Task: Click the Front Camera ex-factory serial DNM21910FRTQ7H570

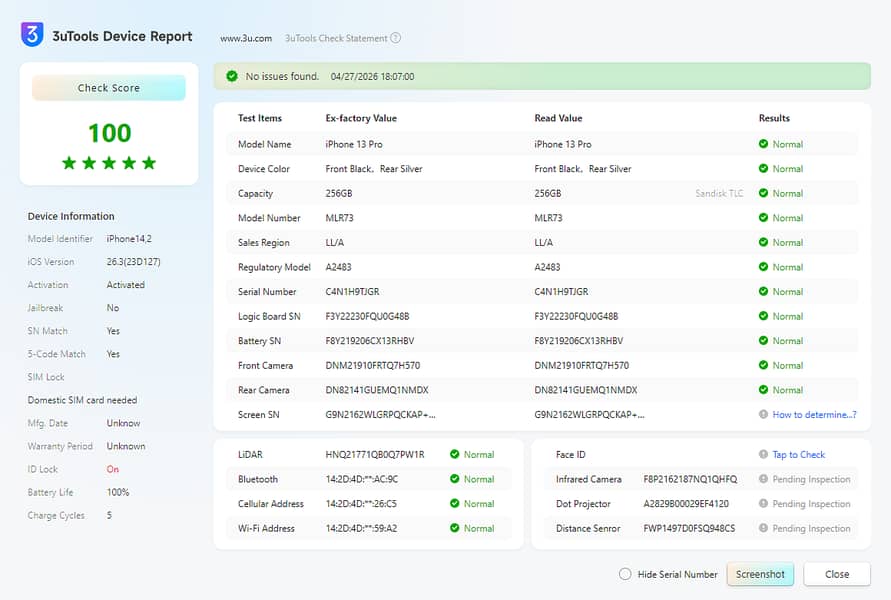Action: coord(373,365)
